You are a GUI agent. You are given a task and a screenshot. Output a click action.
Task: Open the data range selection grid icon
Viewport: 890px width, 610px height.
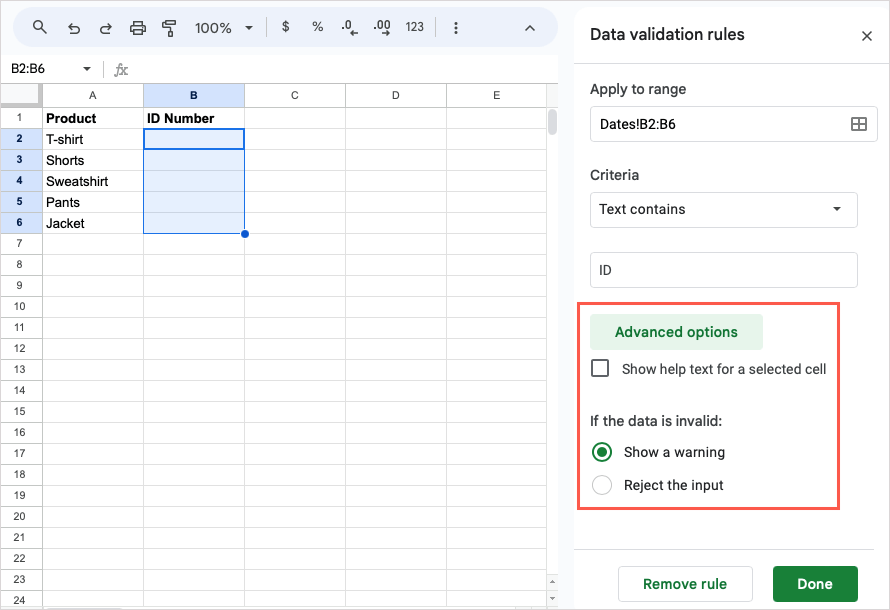click(x=858, y=124)
